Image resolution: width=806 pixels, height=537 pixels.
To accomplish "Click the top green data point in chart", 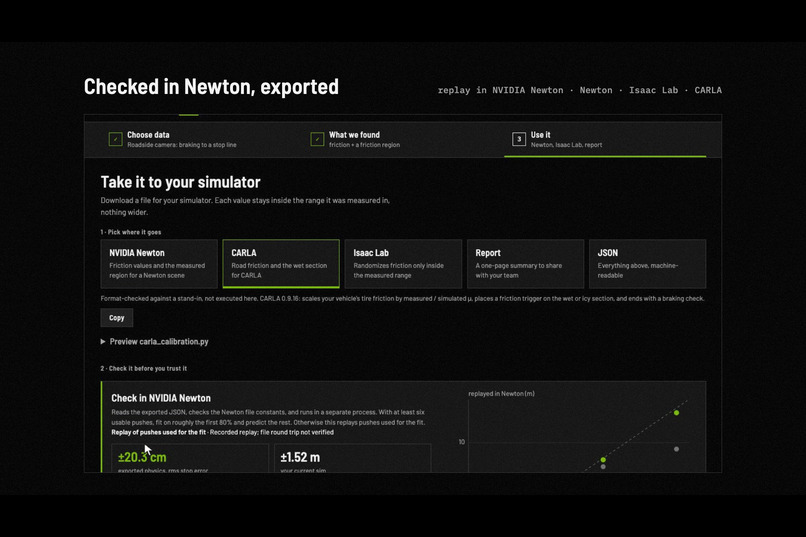I will coord(676,413).
